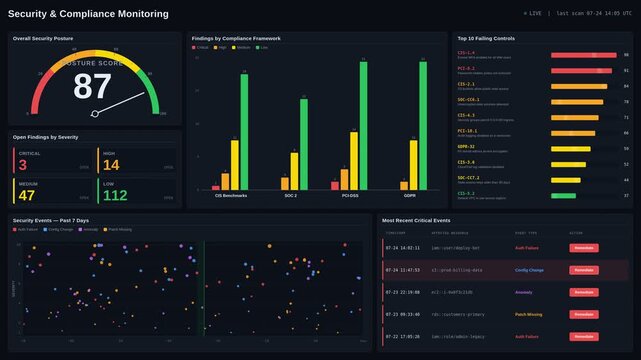Toggle the Patch Missing legend in Security Events
The image size is (641, 360).
click(118, 230)
